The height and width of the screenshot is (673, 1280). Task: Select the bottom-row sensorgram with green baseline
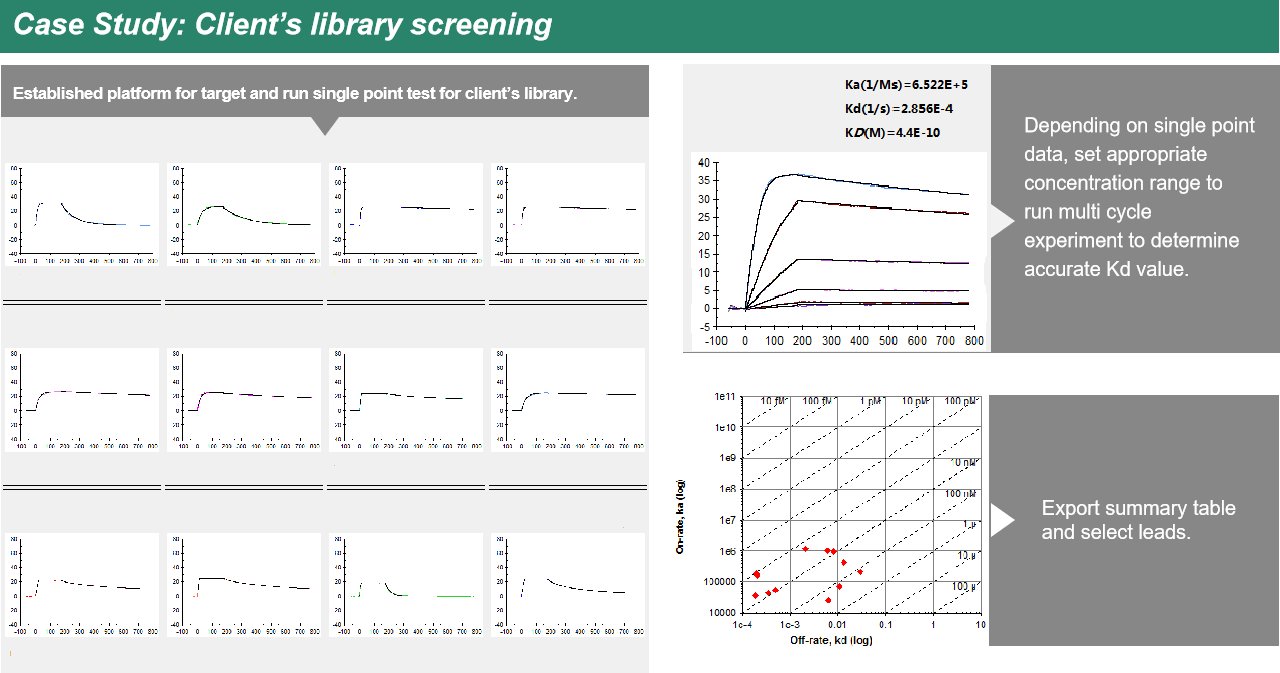click(x=406, y=584)
